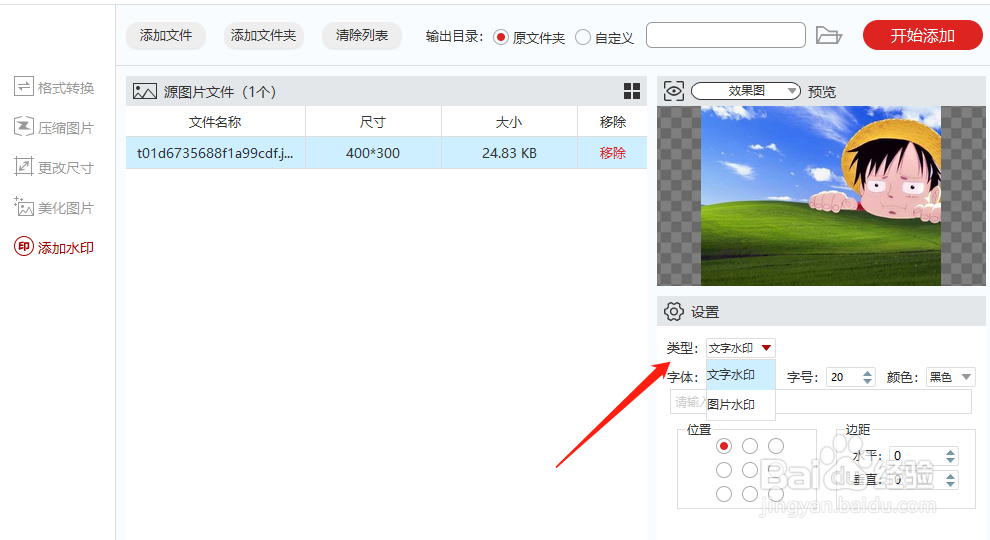Select middle-left watermark position radio
The image size is (990, 540).
tap(724, 470)
